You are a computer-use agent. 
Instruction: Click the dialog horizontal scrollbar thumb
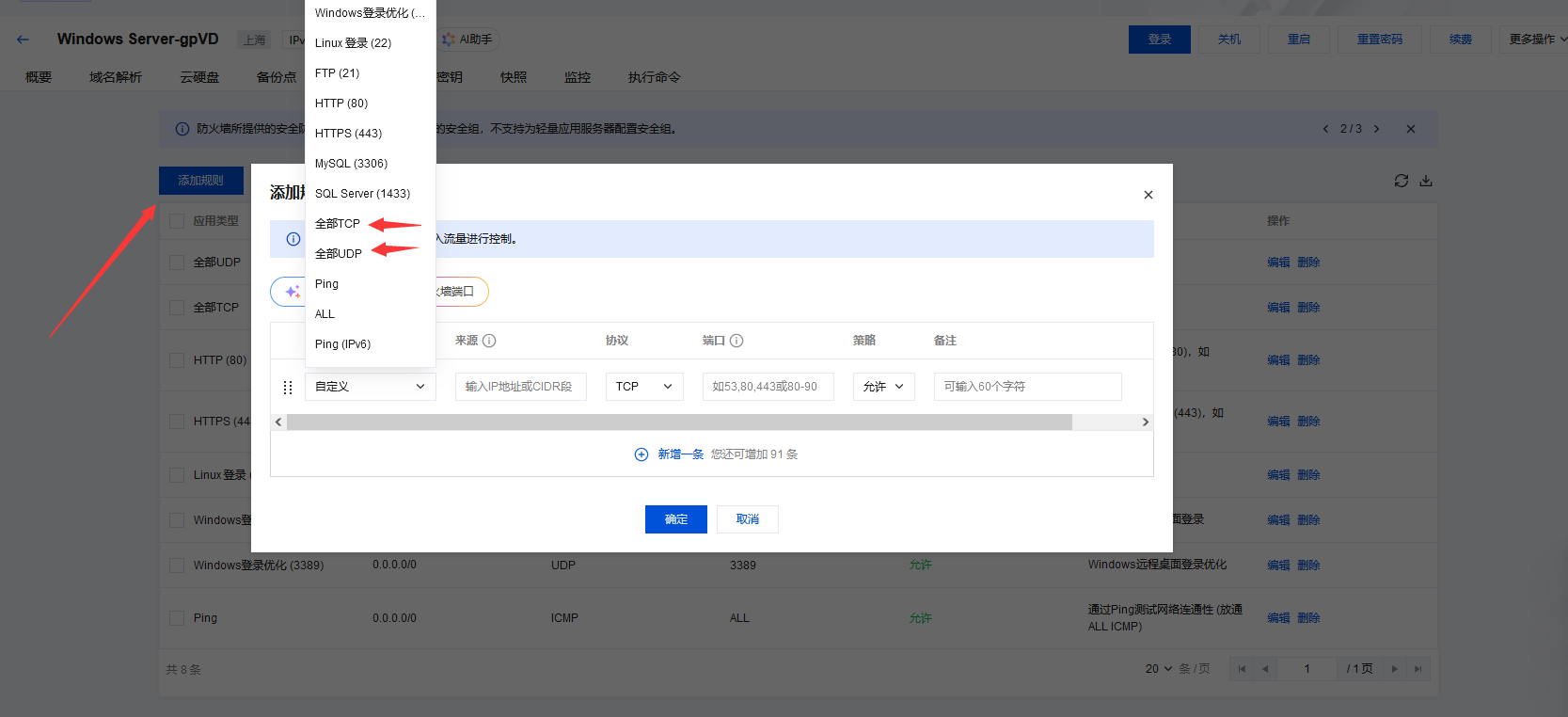(679, 422)
